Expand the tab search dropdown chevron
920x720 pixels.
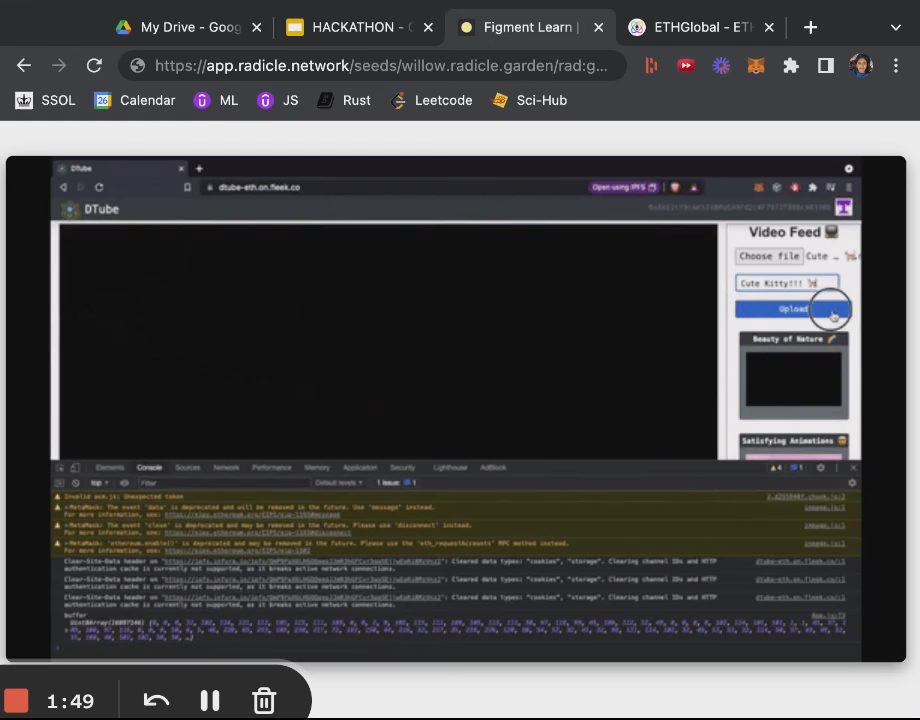click(895, 28)
